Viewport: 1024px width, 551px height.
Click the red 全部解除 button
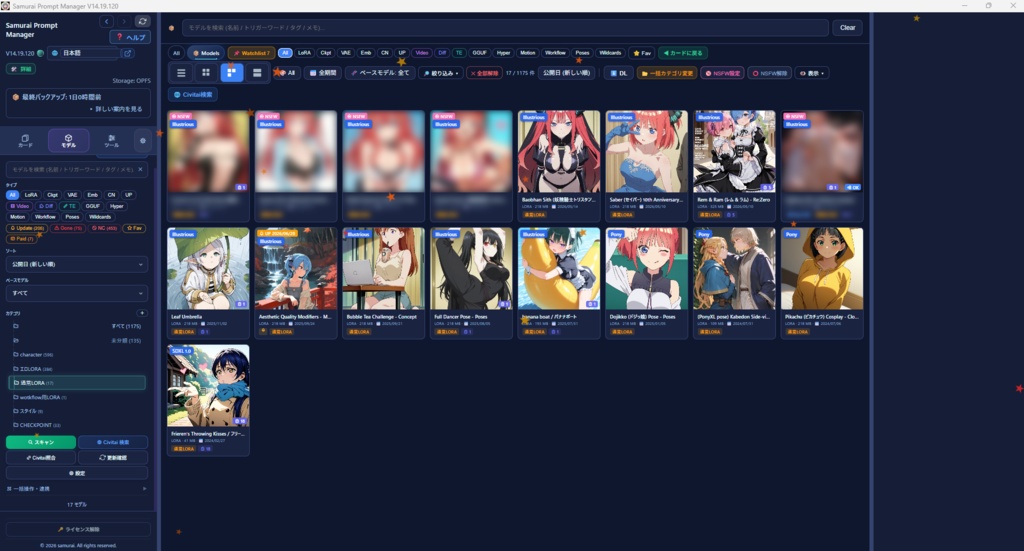coord(484,73)
